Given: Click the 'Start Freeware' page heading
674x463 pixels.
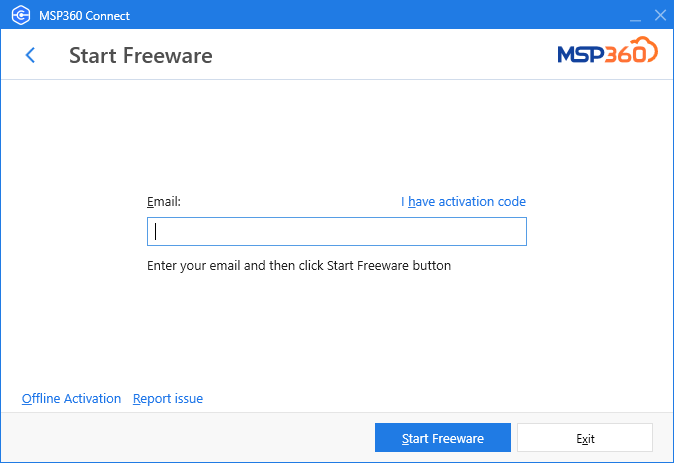Looking at the screenshot, I should pyautogui.click(x=141, y=55).
